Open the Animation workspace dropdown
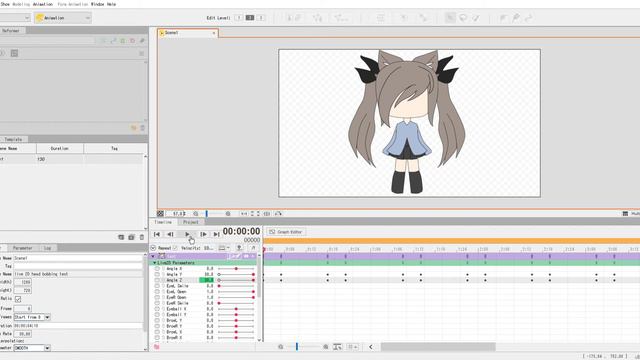 coord(63,18)
